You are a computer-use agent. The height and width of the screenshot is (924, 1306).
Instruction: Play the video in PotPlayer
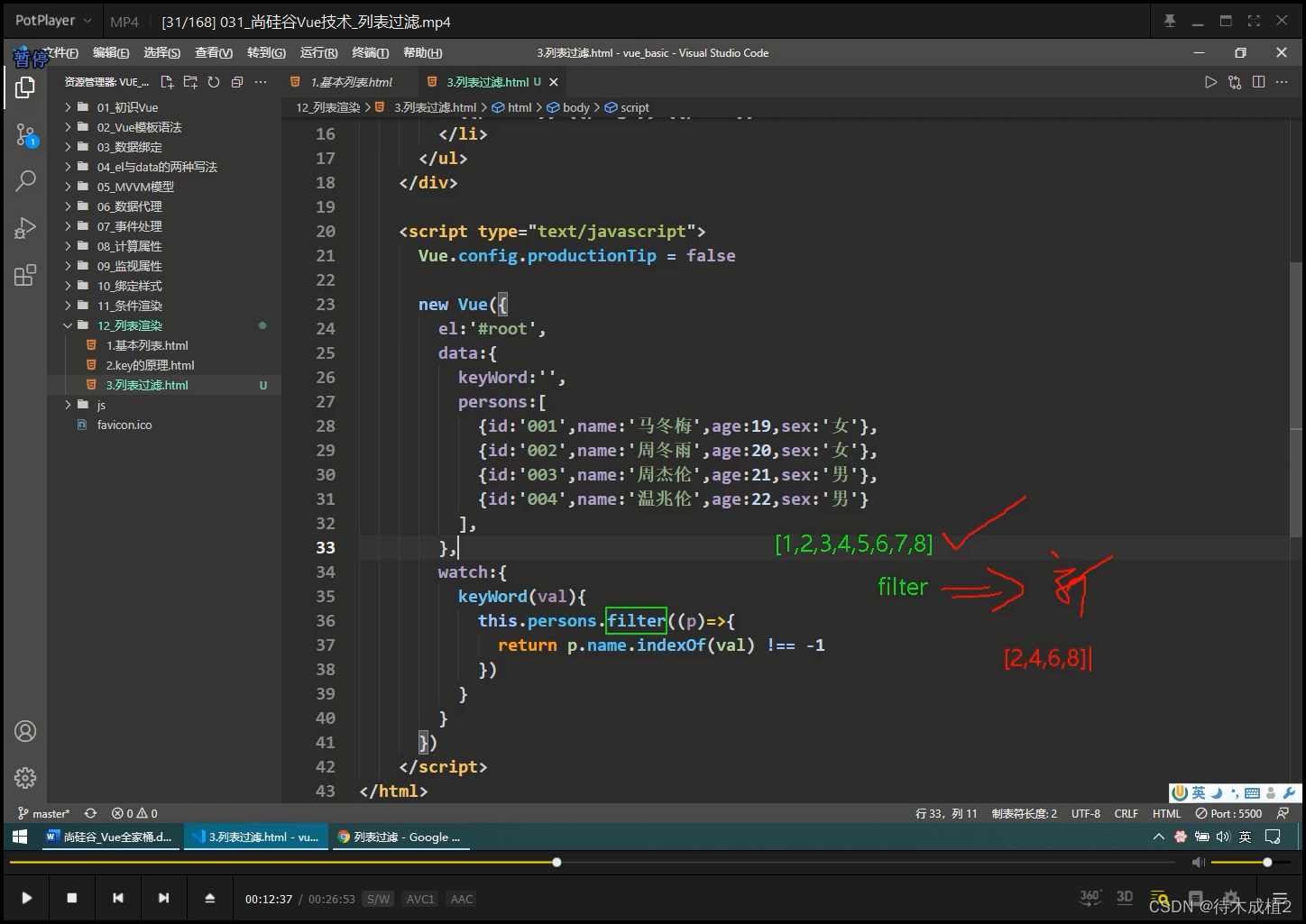27,898
